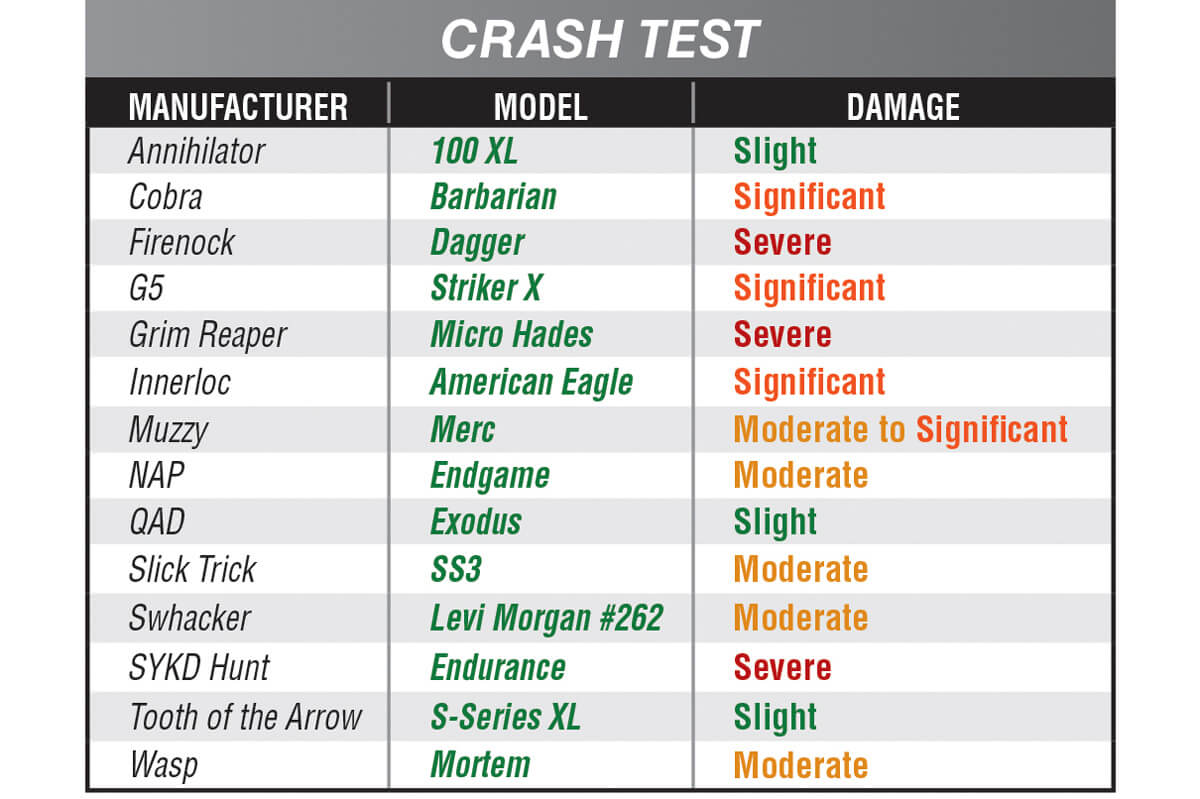Click the Barbarian model name
1200x799 pixels.
[x=493, y=197]
